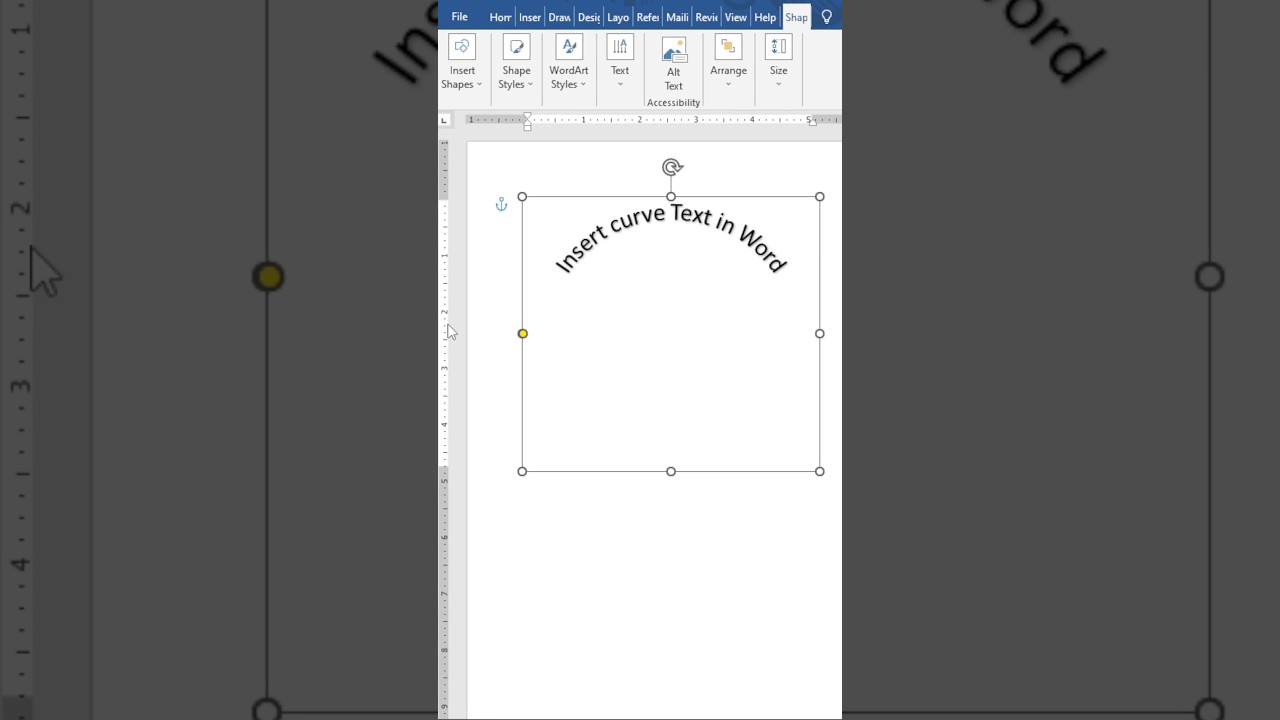Open the Insert Shapes gallery icon

(462, 47)
